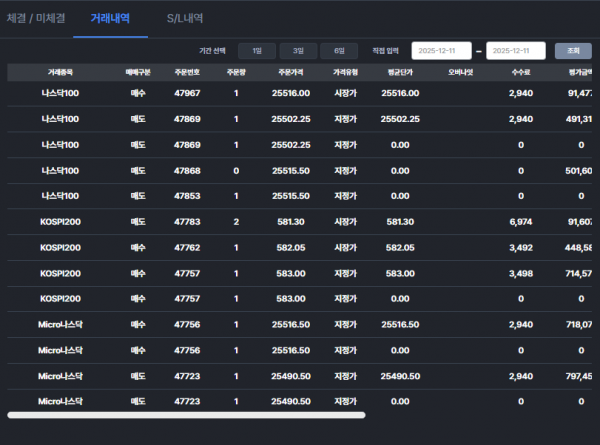Click average price 25516.00 in the 47967 row

400,93
